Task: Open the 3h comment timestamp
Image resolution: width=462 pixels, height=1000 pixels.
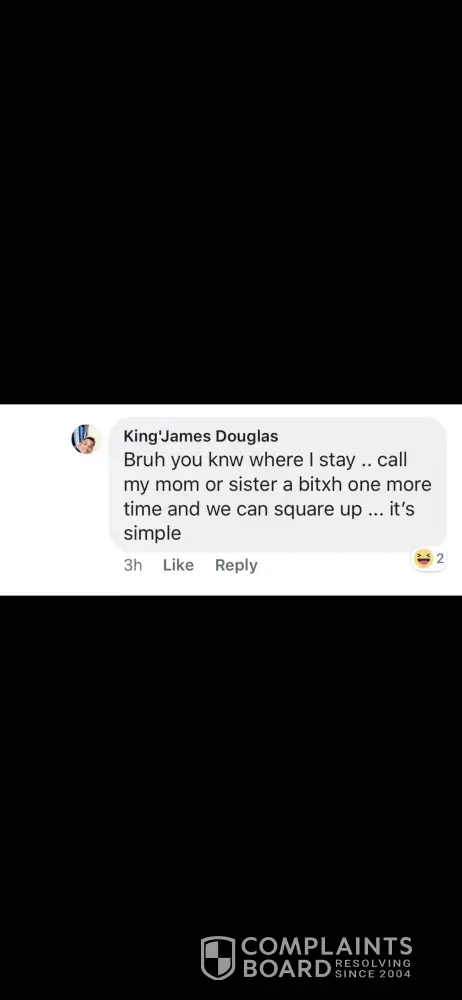Action: 133,565
